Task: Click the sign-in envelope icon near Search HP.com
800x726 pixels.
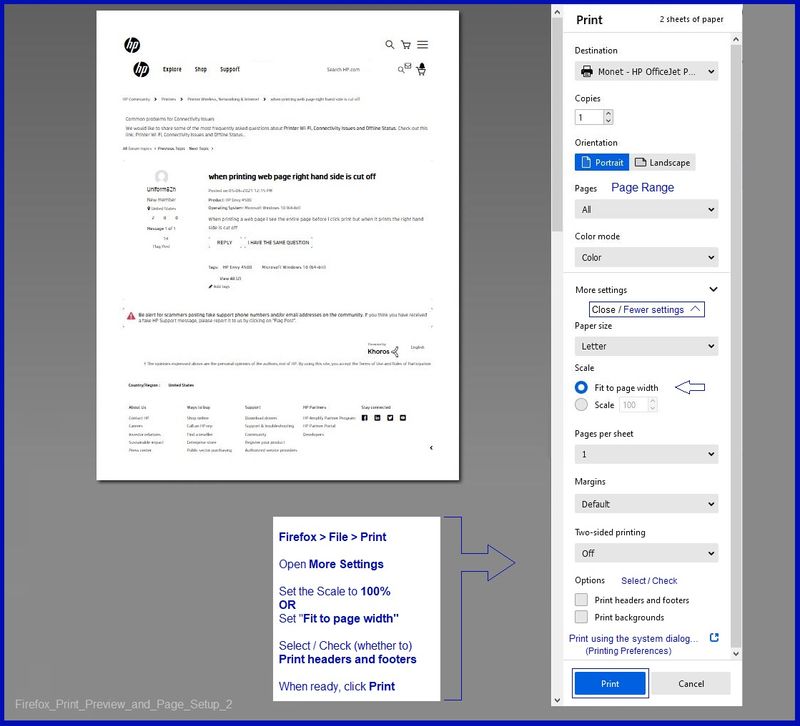Action: (x=409, y=65)
